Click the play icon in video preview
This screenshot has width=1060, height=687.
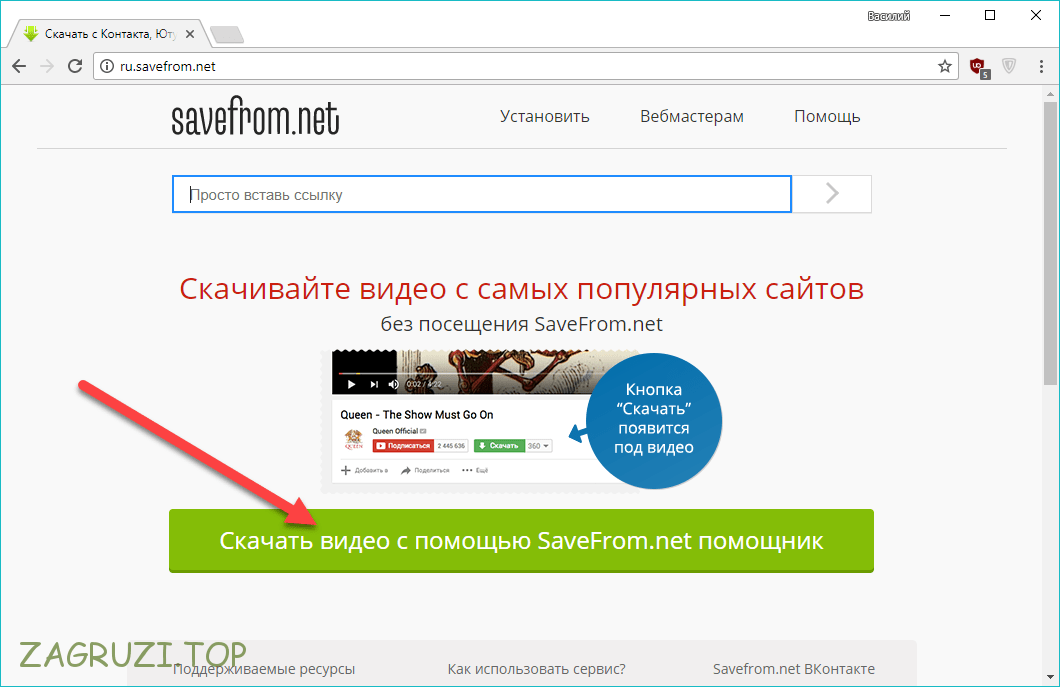coord(351,384)
